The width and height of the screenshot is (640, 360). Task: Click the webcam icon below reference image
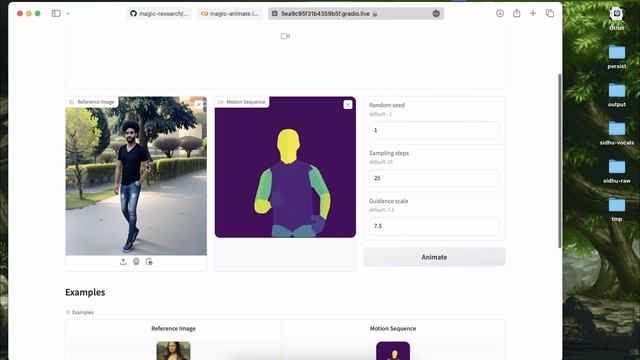(136, 262)
